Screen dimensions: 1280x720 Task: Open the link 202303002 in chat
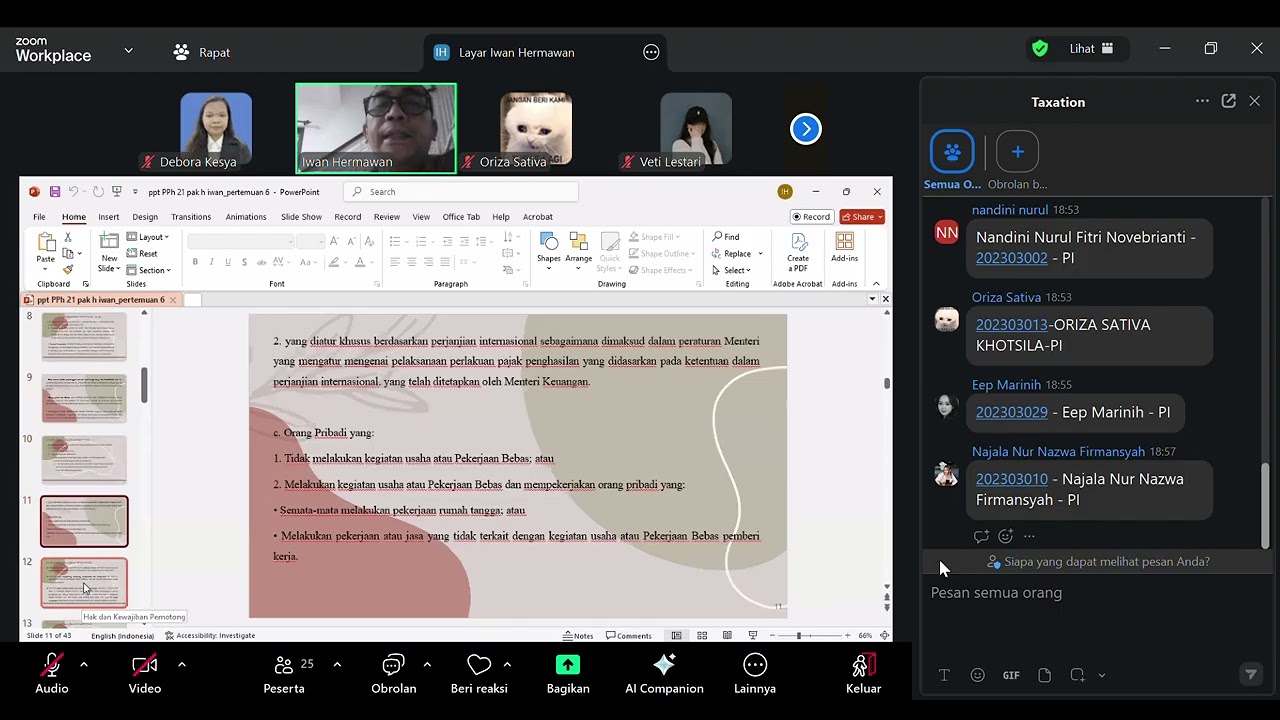click(x=1011, y=258)
